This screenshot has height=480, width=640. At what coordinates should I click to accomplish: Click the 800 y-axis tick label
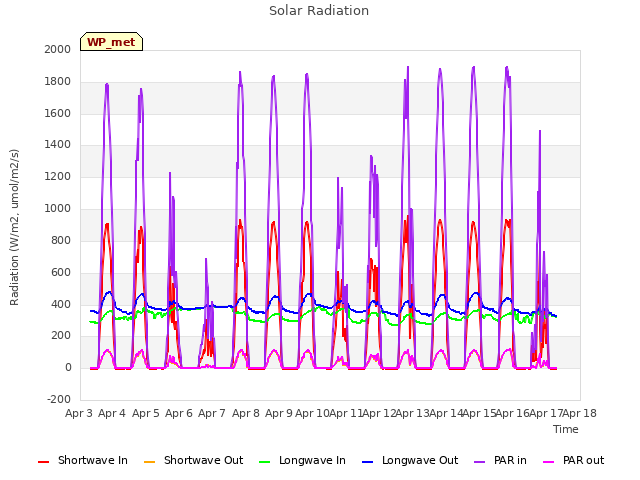click(x=61, y=240)
